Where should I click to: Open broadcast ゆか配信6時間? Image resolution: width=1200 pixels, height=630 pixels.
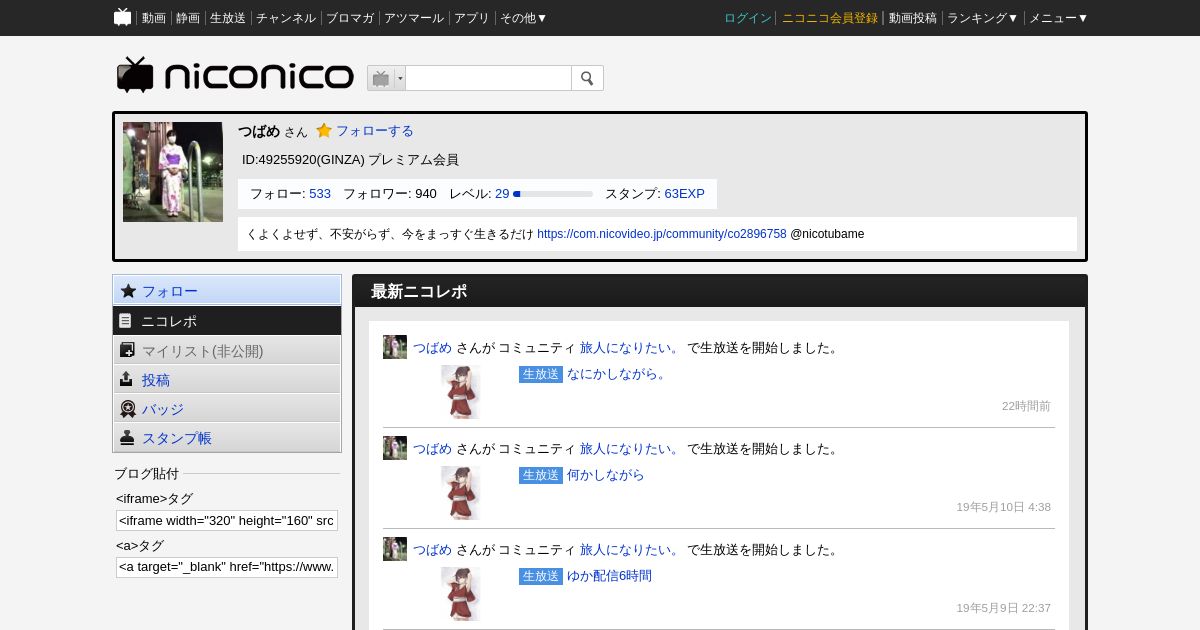(609, 576)
